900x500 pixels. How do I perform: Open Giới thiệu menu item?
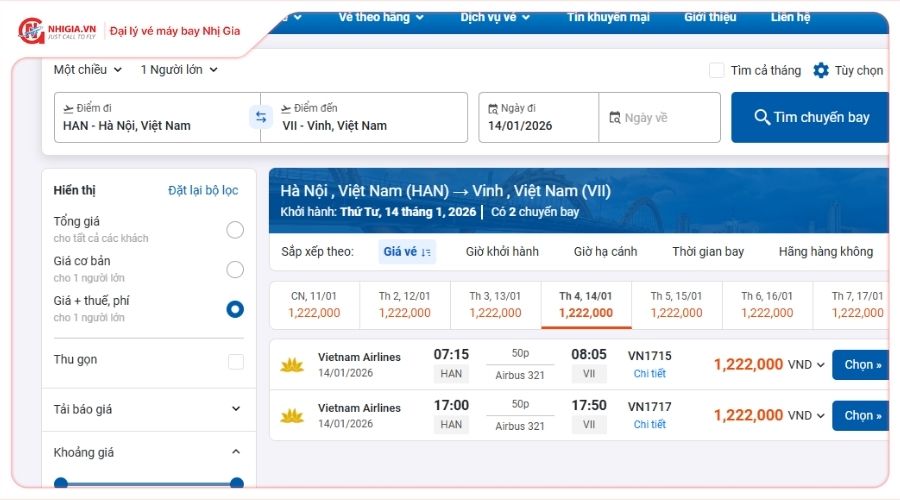click(710, 17)
